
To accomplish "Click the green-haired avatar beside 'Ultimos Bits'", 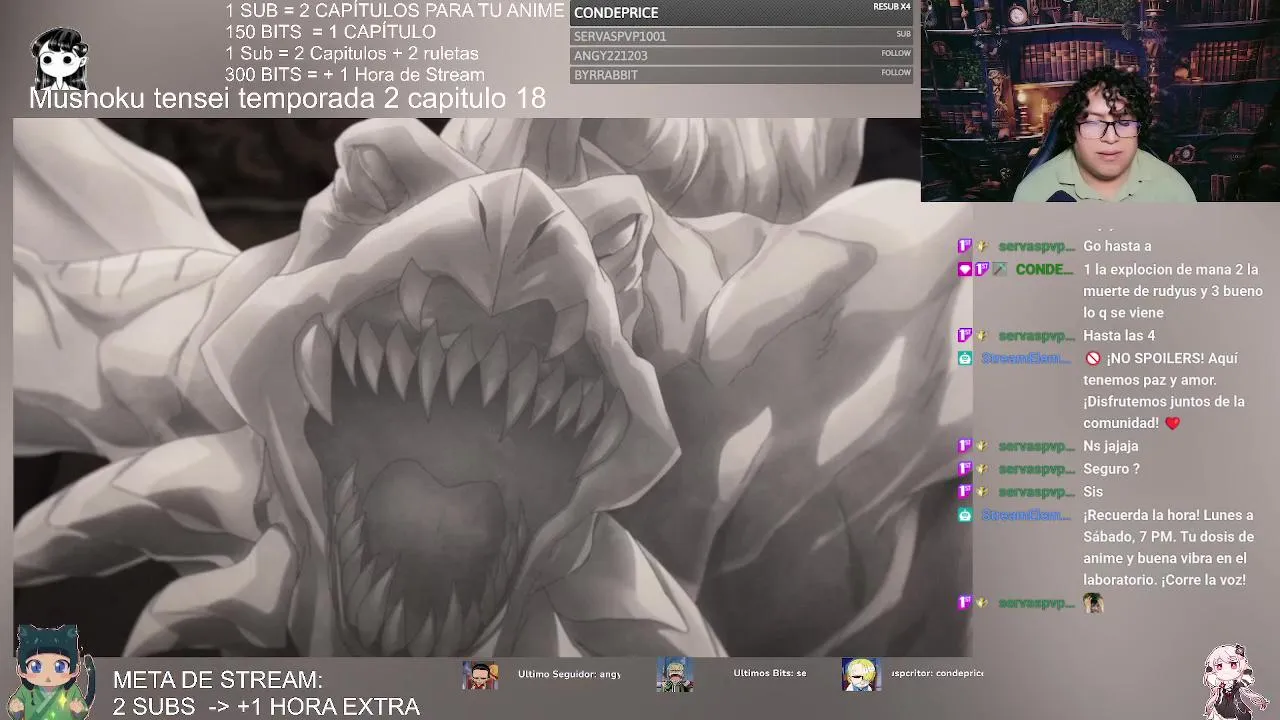I will pos(674,675).
